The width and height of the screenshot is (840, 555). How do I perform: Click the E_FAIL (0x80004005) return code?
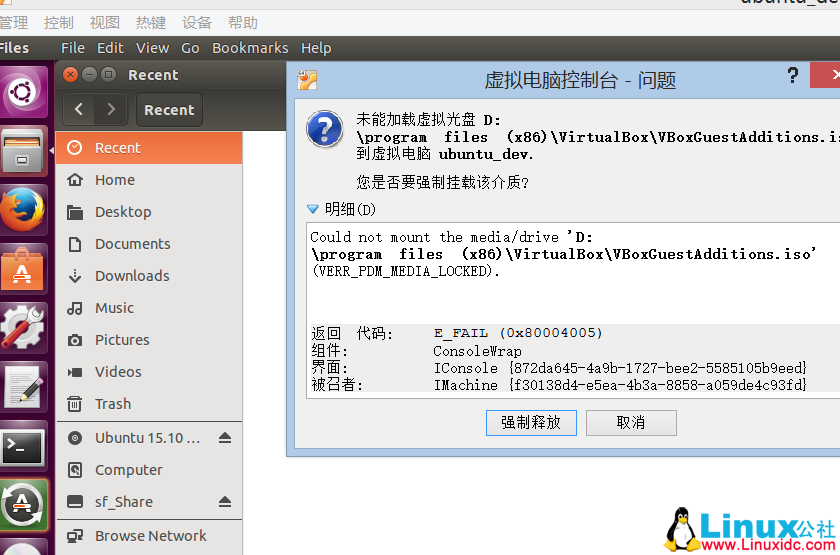pyautogui.click(x=518, y=333)
